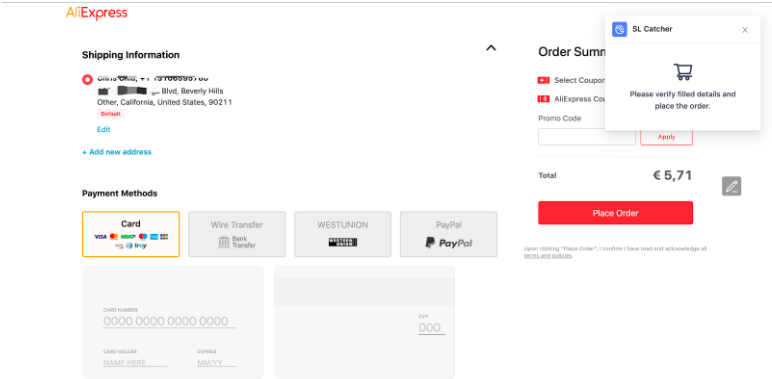Close the SL Catcher popup
Image resolution: width=772 pixels, height=379 pixels.
(x=745, y=30)
